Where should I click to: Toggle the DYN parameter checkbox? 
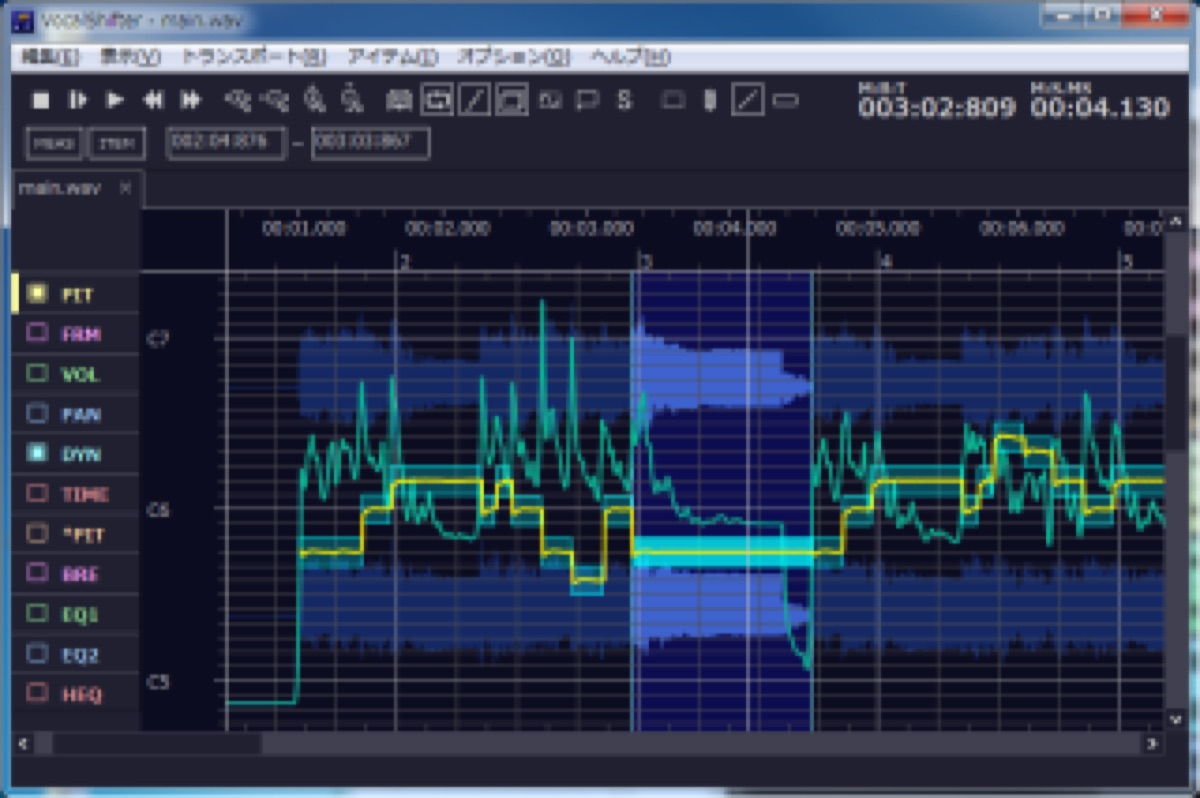click(37, 453)
